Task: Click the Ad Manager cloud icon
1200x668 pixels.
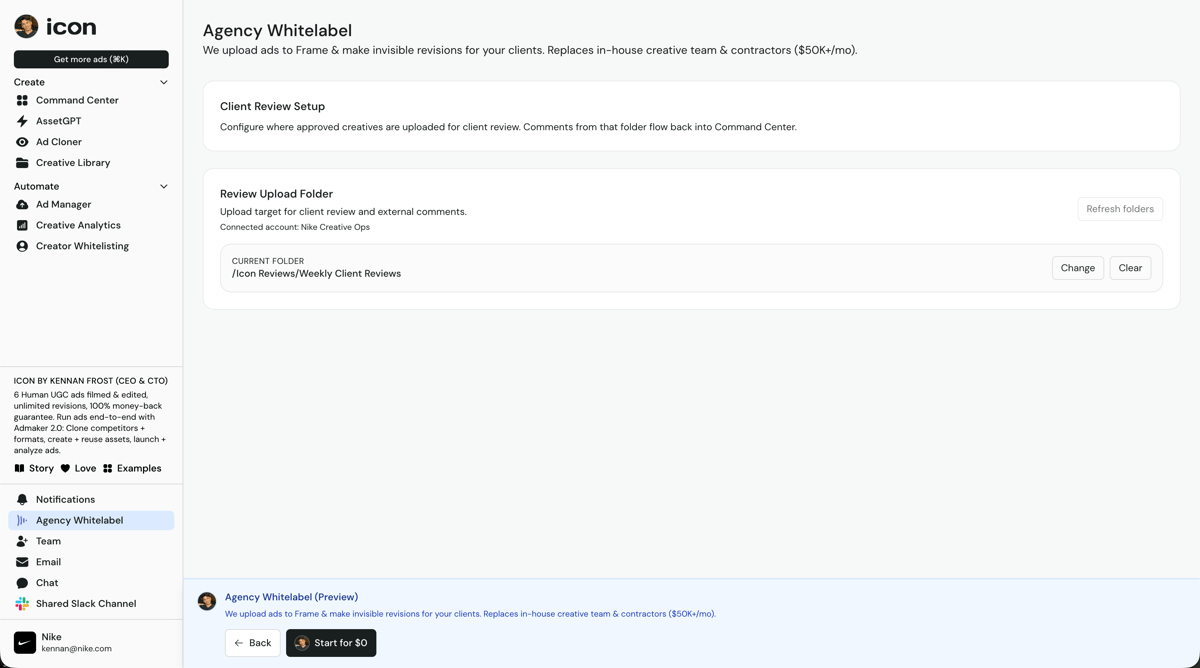Action: pos(22,205)
